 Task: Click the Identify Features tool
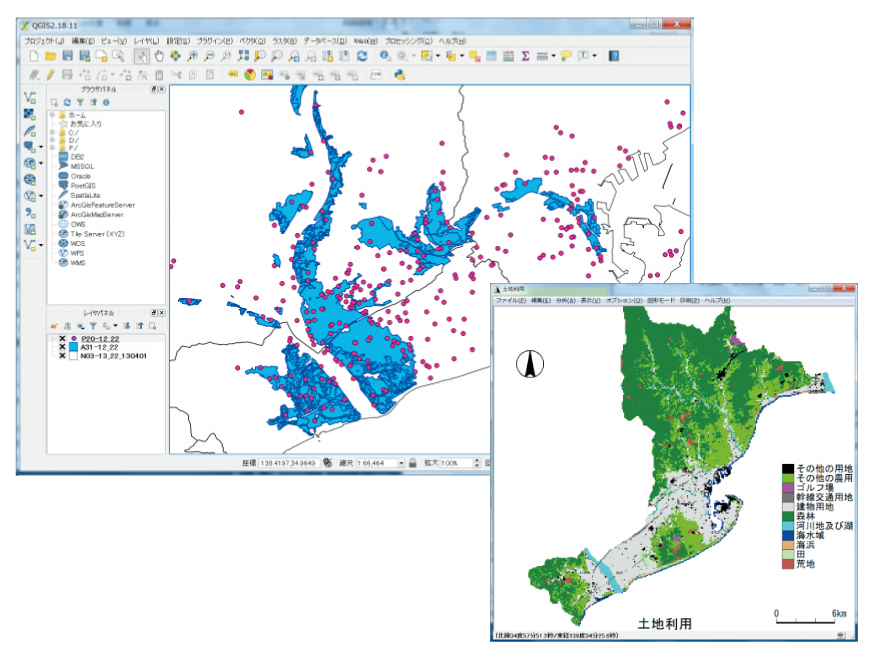point(385,56)
